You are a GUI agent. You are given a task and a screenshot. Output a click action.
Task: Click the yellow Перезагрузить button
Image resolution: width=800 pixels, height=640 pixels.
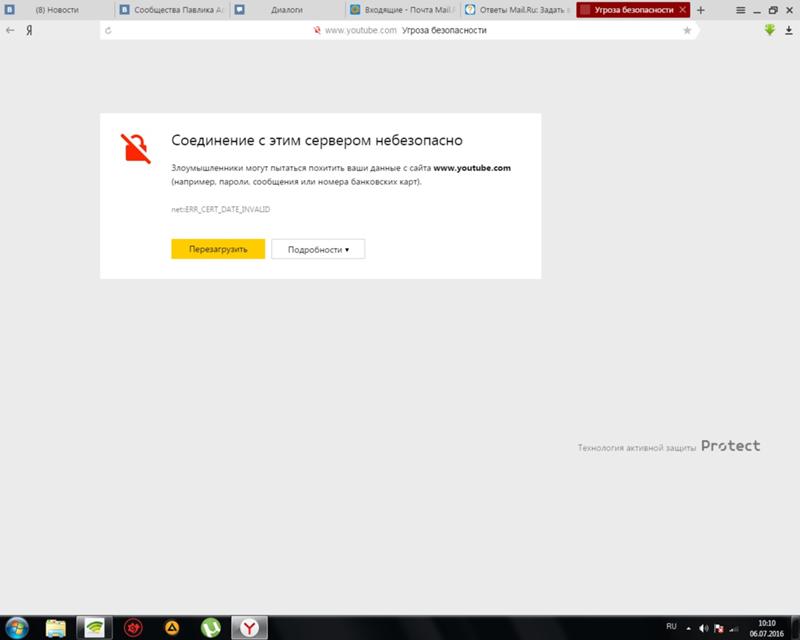[218, 249]
